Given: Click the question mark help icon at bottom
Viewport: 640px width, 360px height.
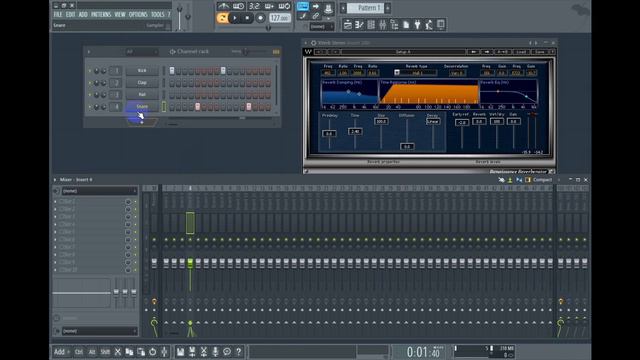Looking at the screenshot, I should [x=238, y=352].
